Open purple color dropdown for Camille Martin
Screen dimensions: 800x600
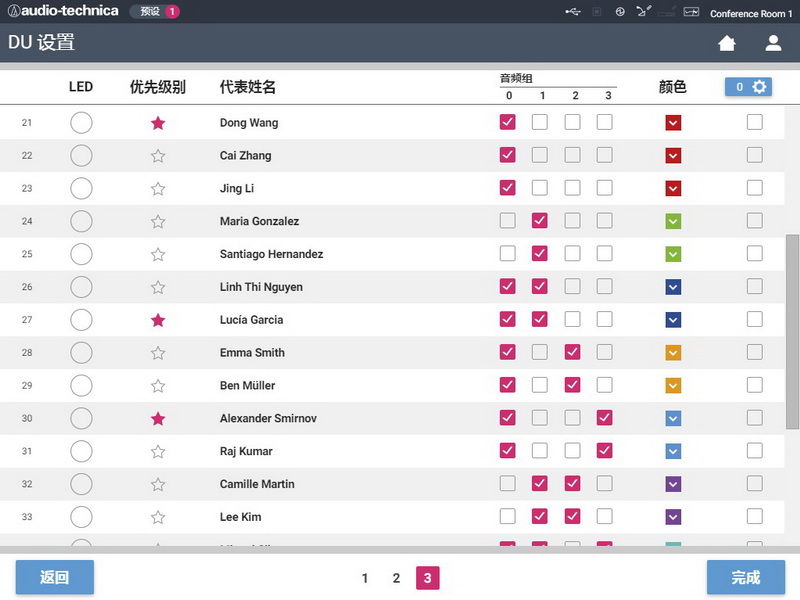pyautogui.click(x=673, y=484)
